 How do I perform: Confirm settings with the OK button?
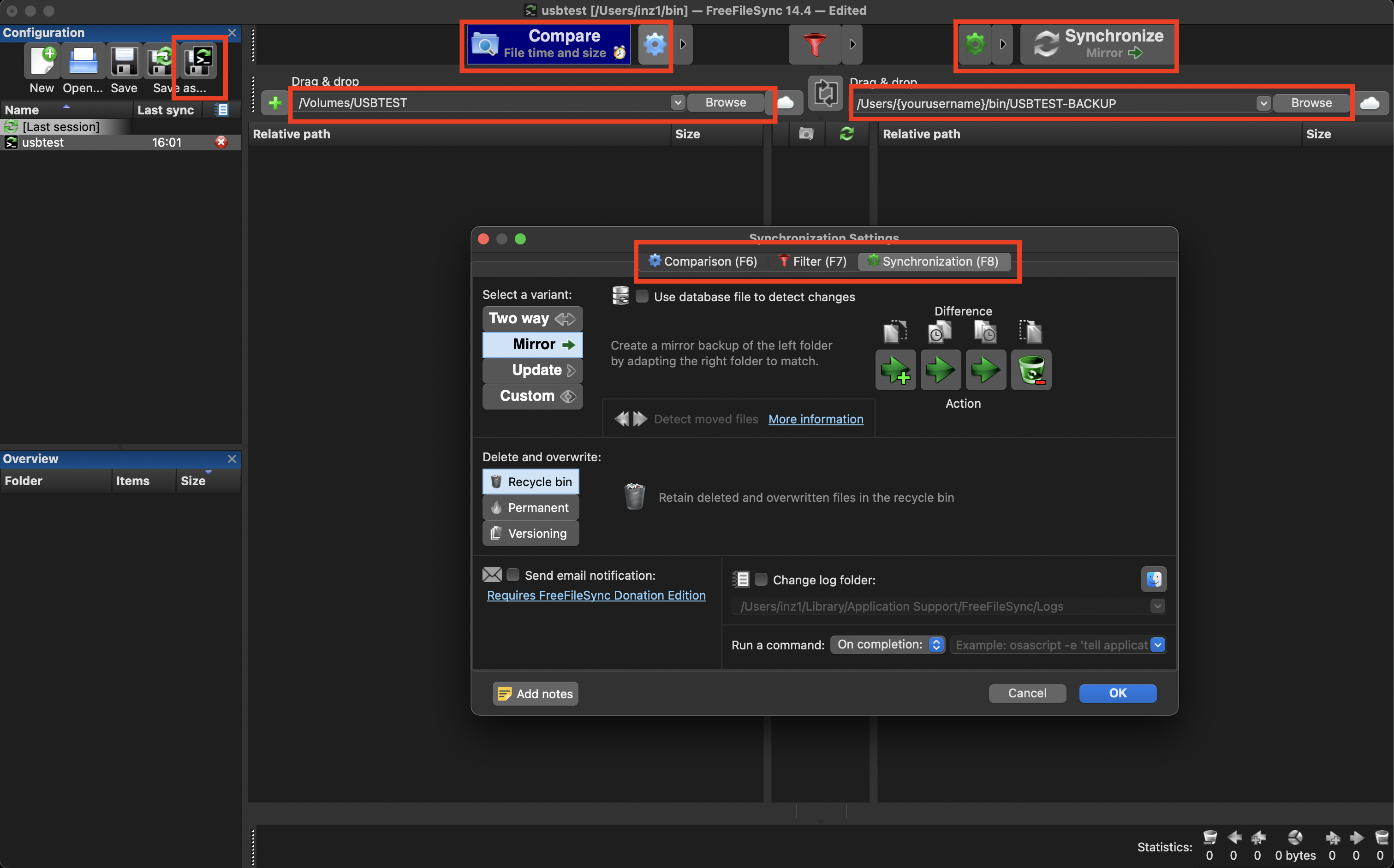click(x=1117, y=693)
